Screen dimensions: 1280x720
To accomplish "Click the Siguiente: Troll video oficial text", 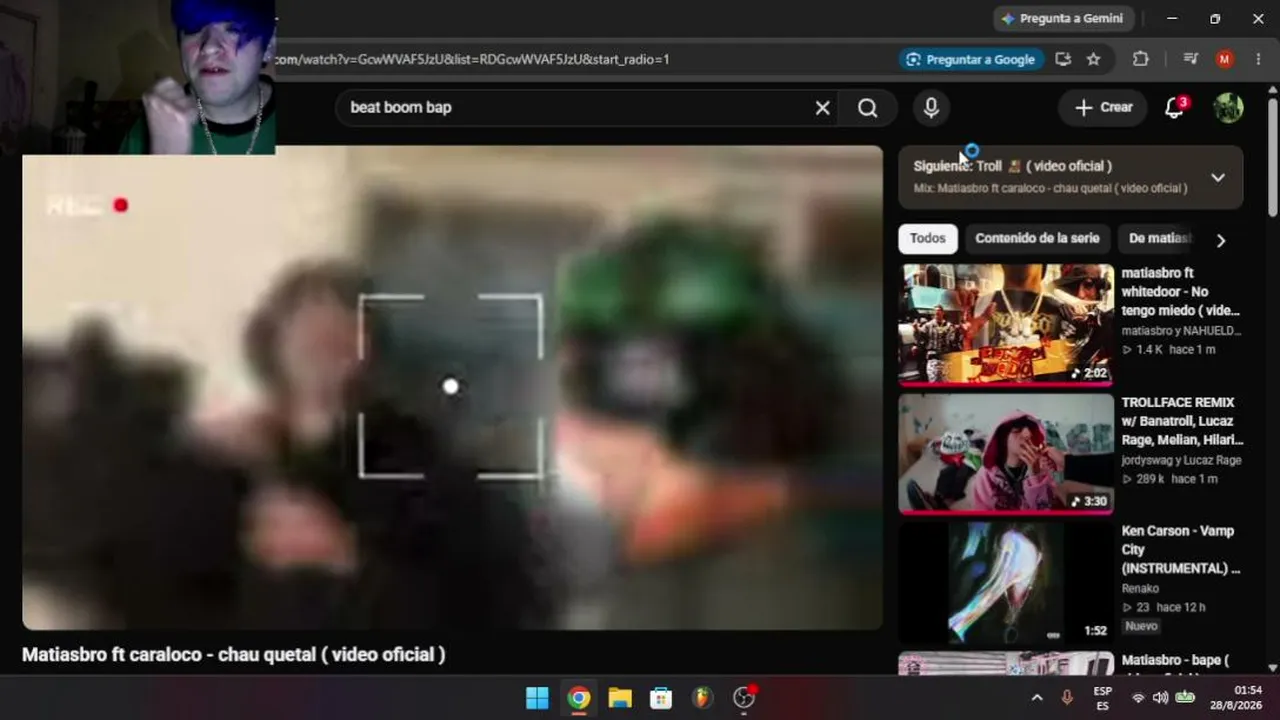I will (1012, 166).
